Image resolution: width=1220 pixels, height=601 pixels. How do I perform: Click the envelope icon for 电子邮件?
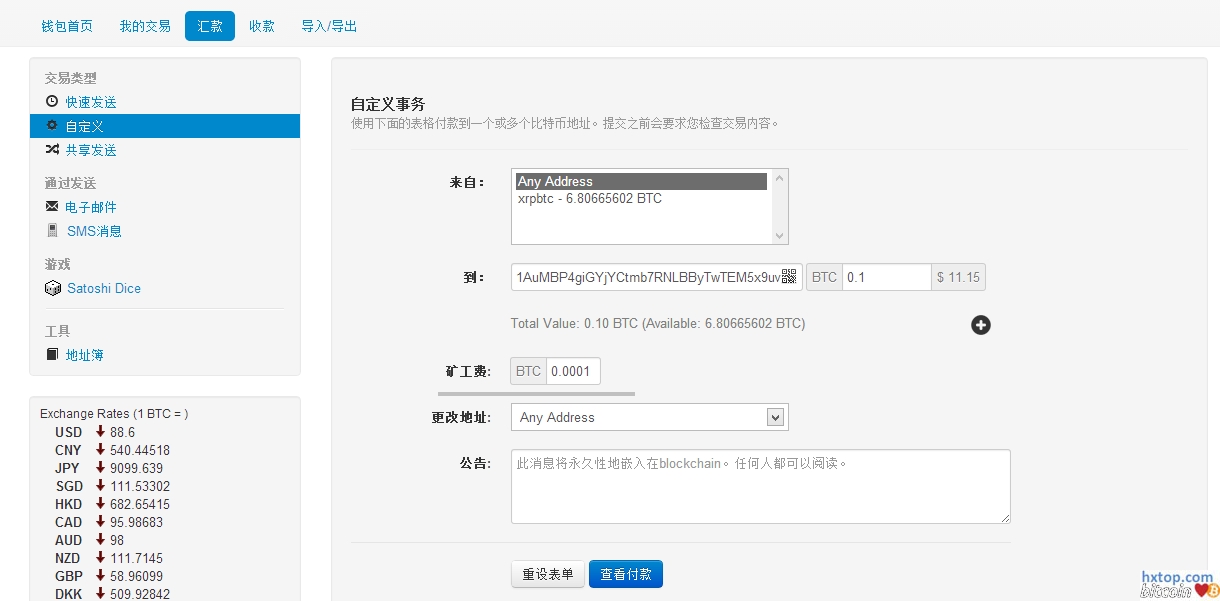(x=52, y=207)
